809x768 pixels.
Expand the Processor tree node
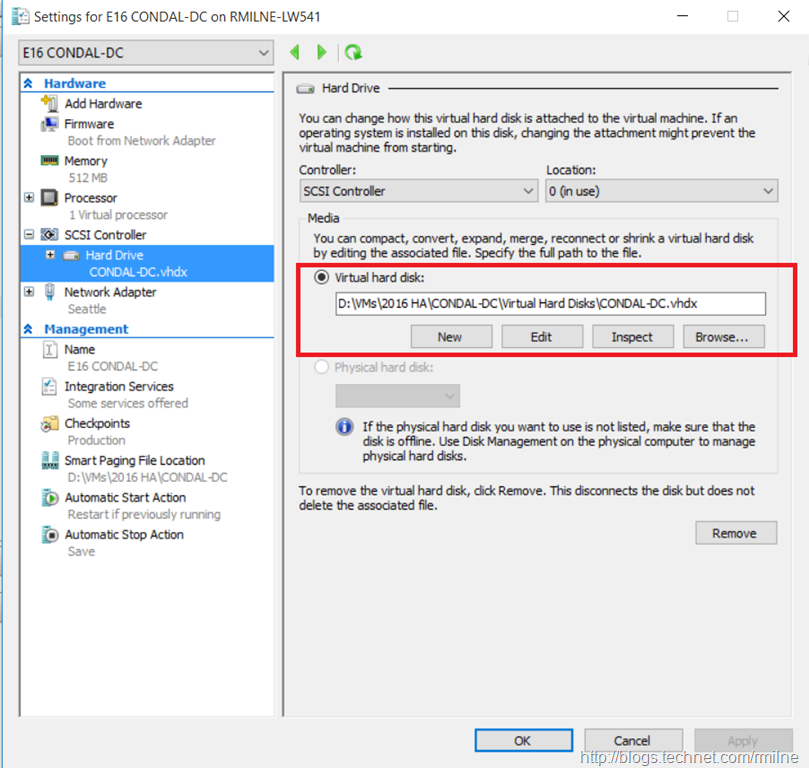click(29, 198)
